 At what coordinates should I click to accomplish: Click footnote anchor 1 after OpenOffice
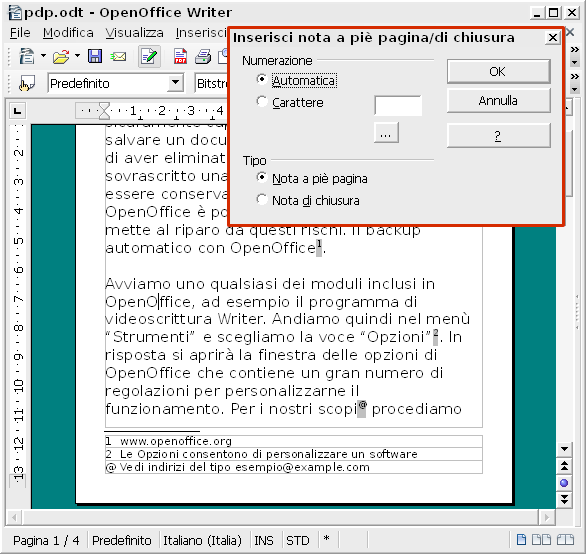point(319,247)
